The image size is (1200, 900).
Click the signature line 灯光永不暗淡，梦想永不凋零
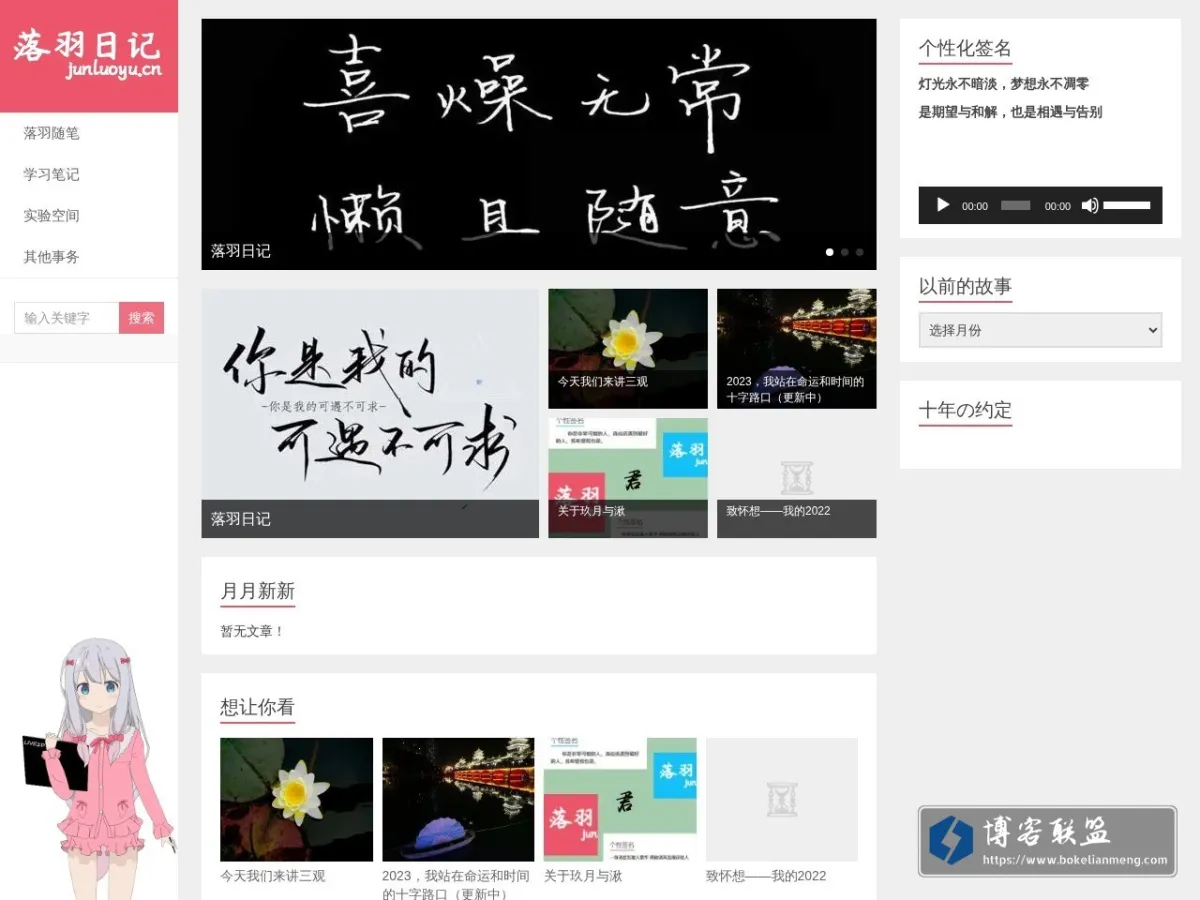[x=1004, y=84]
